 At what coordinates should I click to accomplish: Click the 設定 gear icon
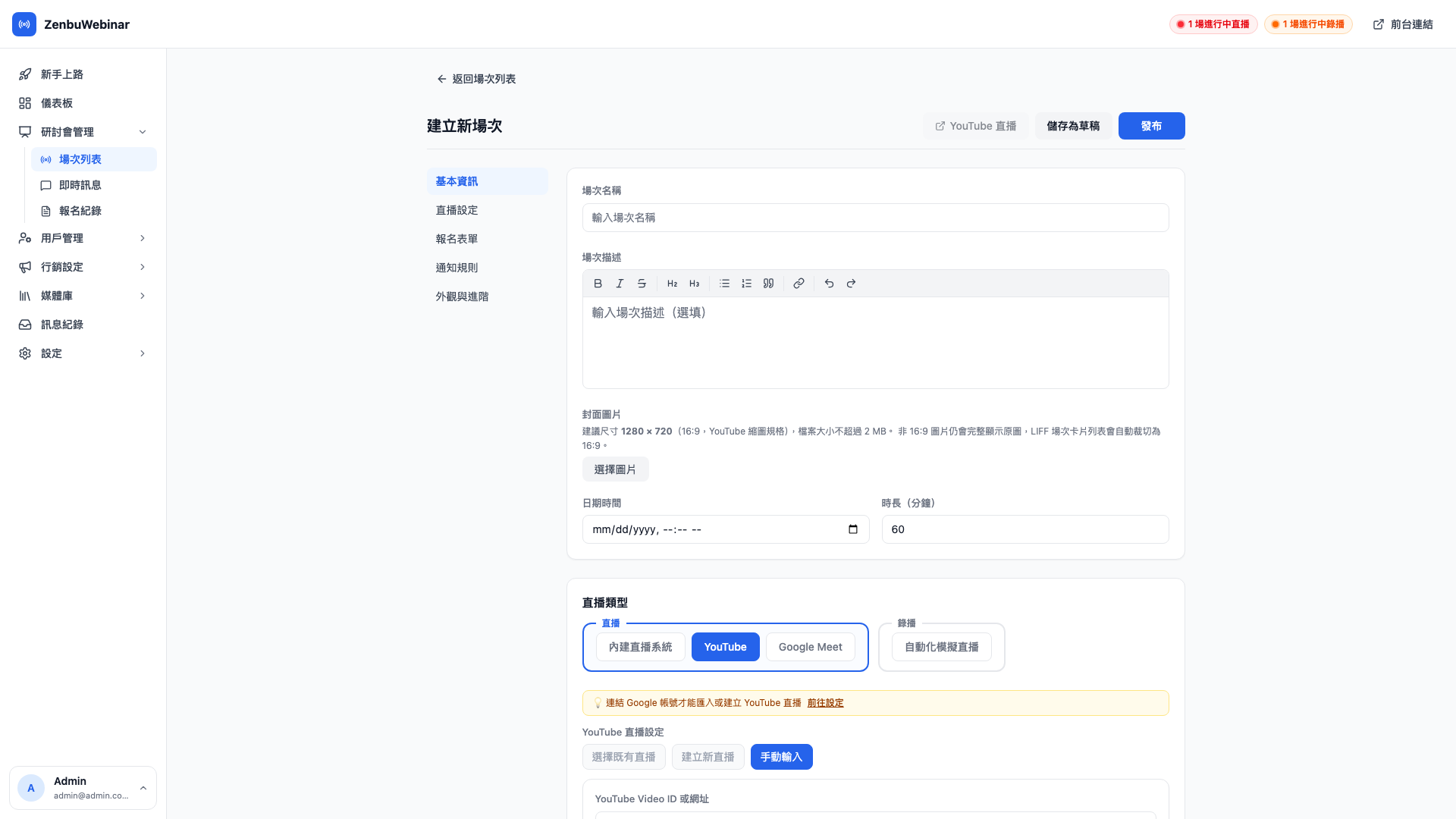[x=25, y=353]
